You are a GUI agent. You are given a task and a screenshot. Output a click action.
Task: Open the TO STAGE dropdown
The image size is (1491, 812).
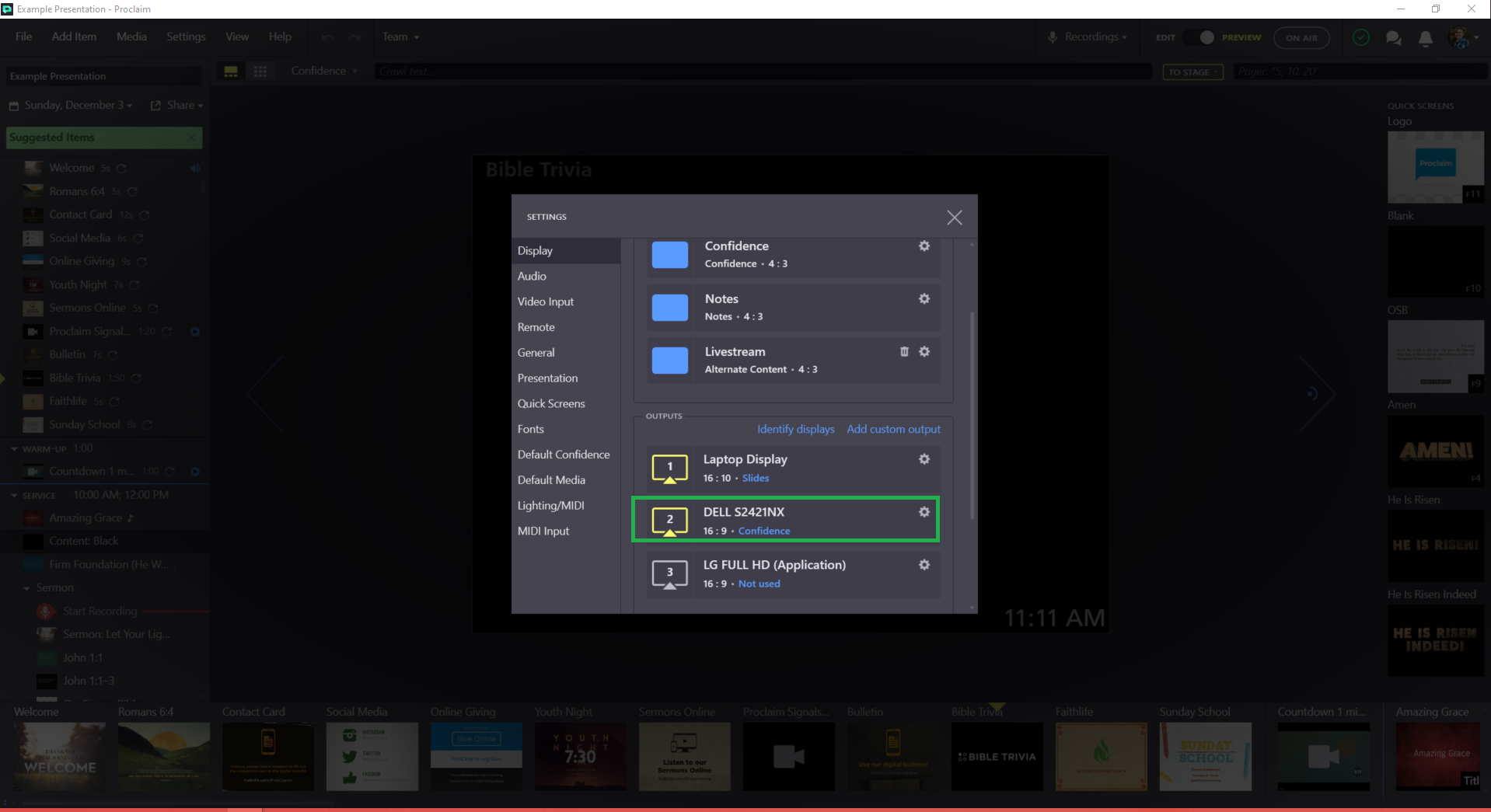click(1193, 71)
